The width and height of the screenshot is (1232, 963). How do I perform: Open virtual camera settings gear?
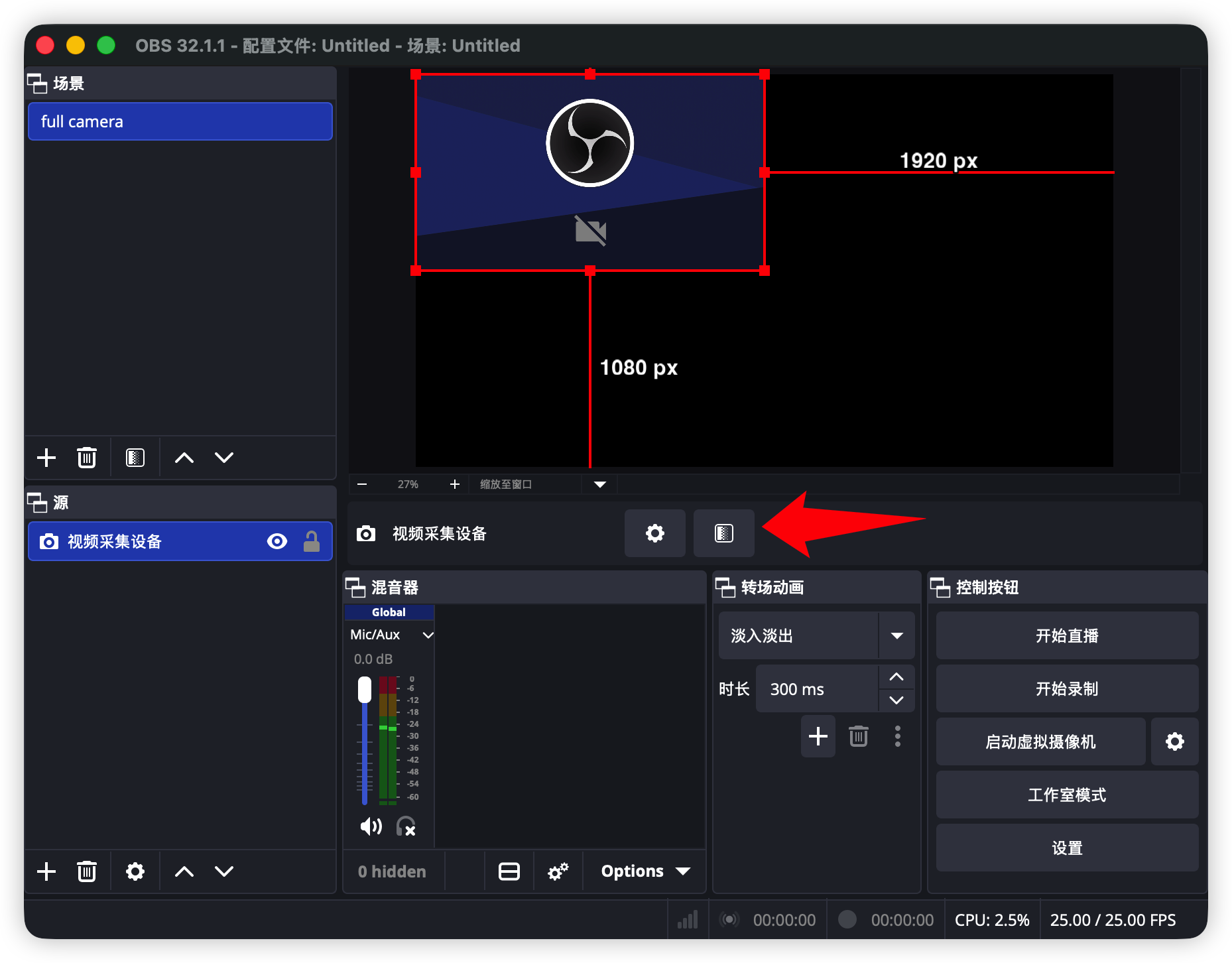point(1174,741)
